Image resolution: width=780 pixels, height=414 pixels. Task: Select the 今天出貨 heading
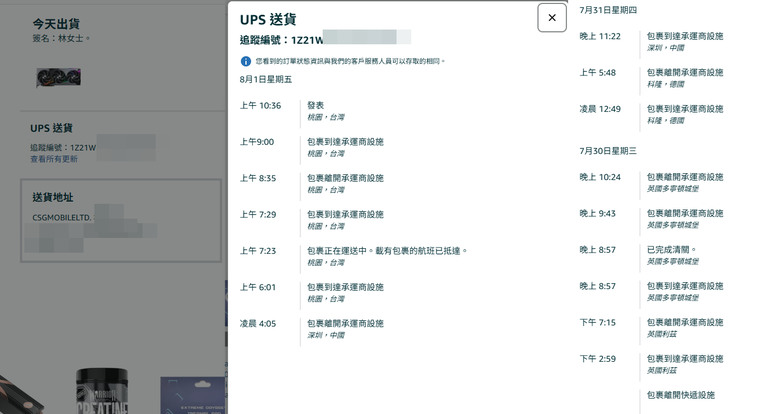(56, 23)
